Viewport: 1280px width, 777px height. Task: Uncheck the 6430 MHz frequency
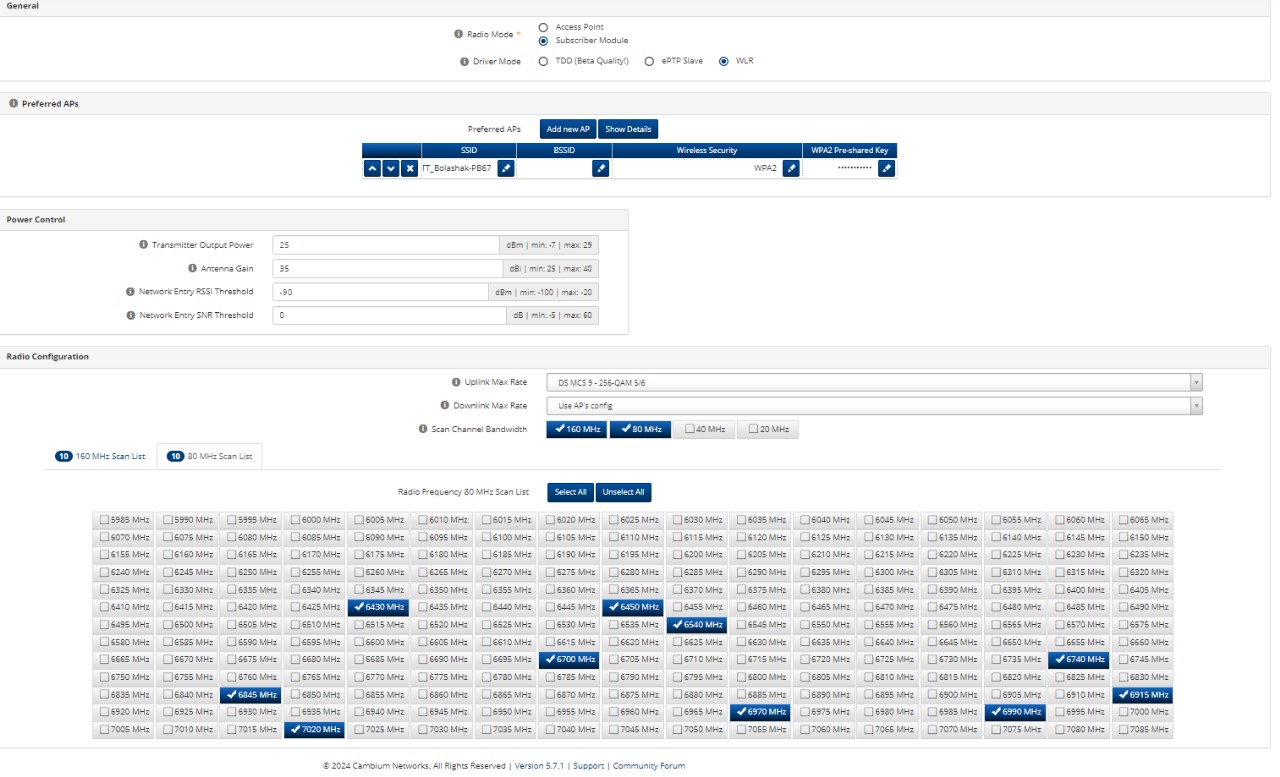[x=379, y=607]
